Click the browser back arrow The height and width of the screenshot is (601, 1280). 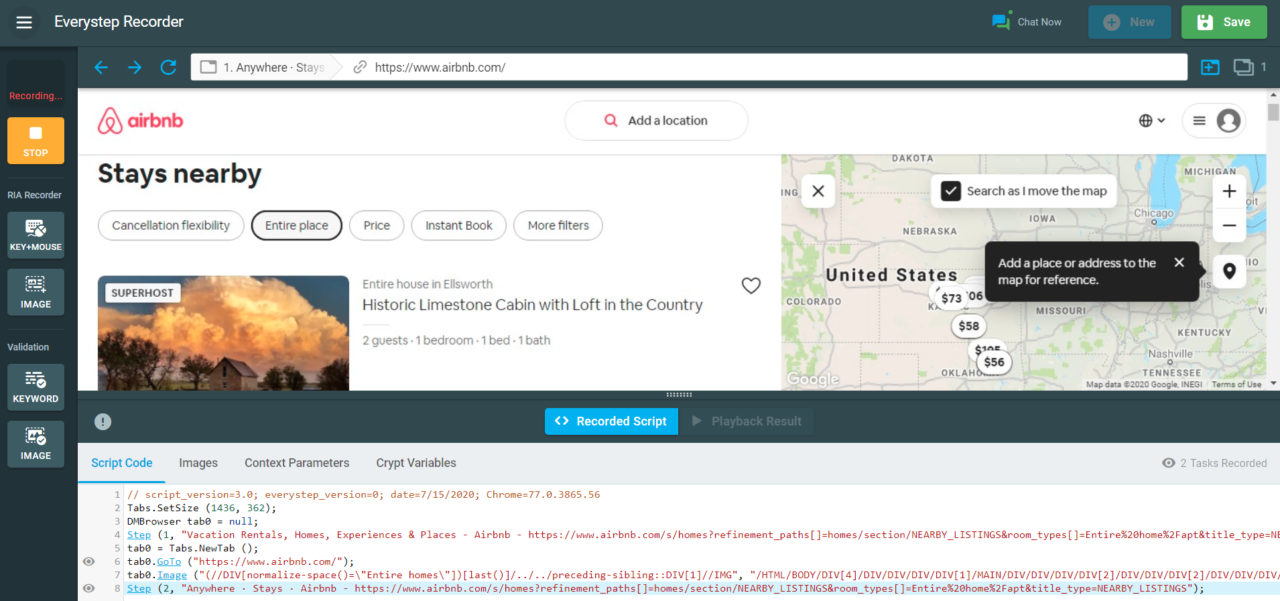pos(100,67)
